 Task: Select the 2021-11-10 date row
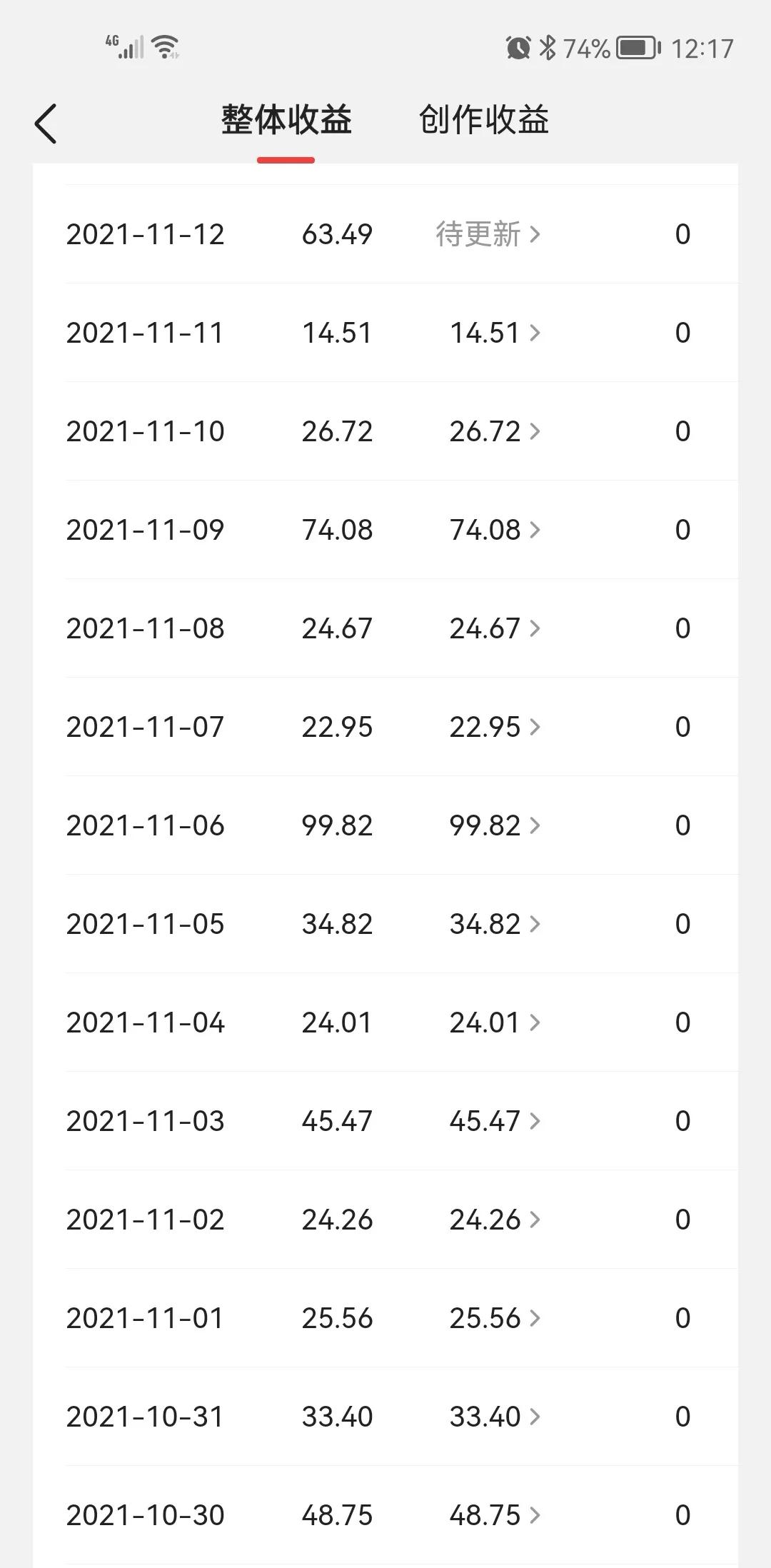coord(146,431)
